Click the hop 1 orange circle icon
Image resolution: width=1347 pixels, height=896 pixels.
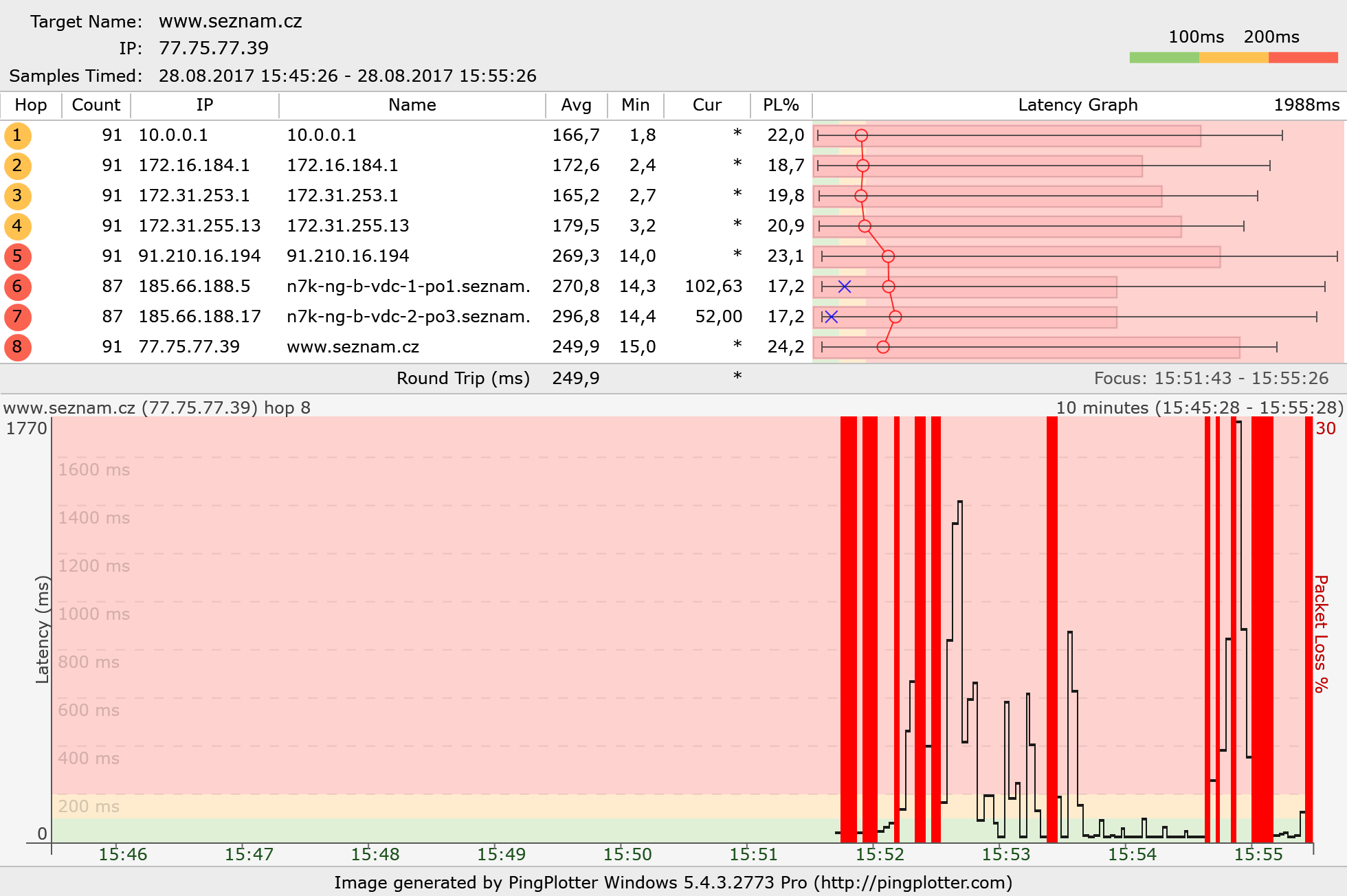click(x=17, y=135)
